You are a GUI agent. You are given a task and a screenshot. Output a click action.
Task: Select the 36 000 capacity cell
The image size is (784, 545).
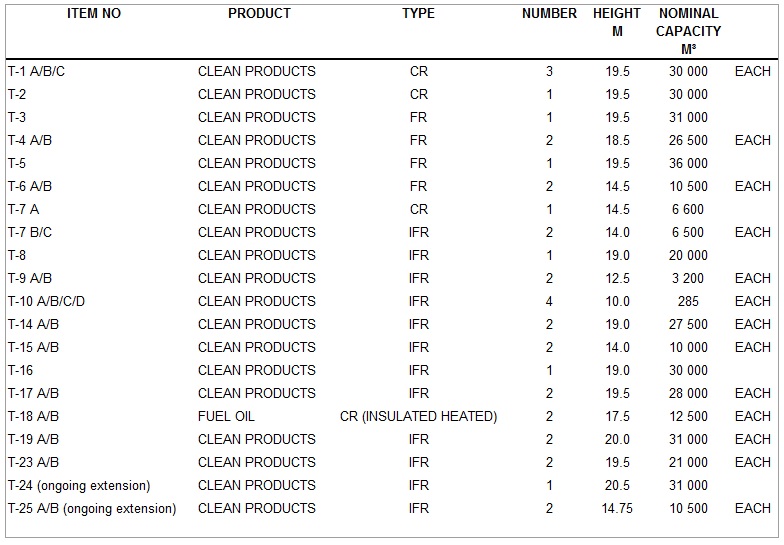688,164
